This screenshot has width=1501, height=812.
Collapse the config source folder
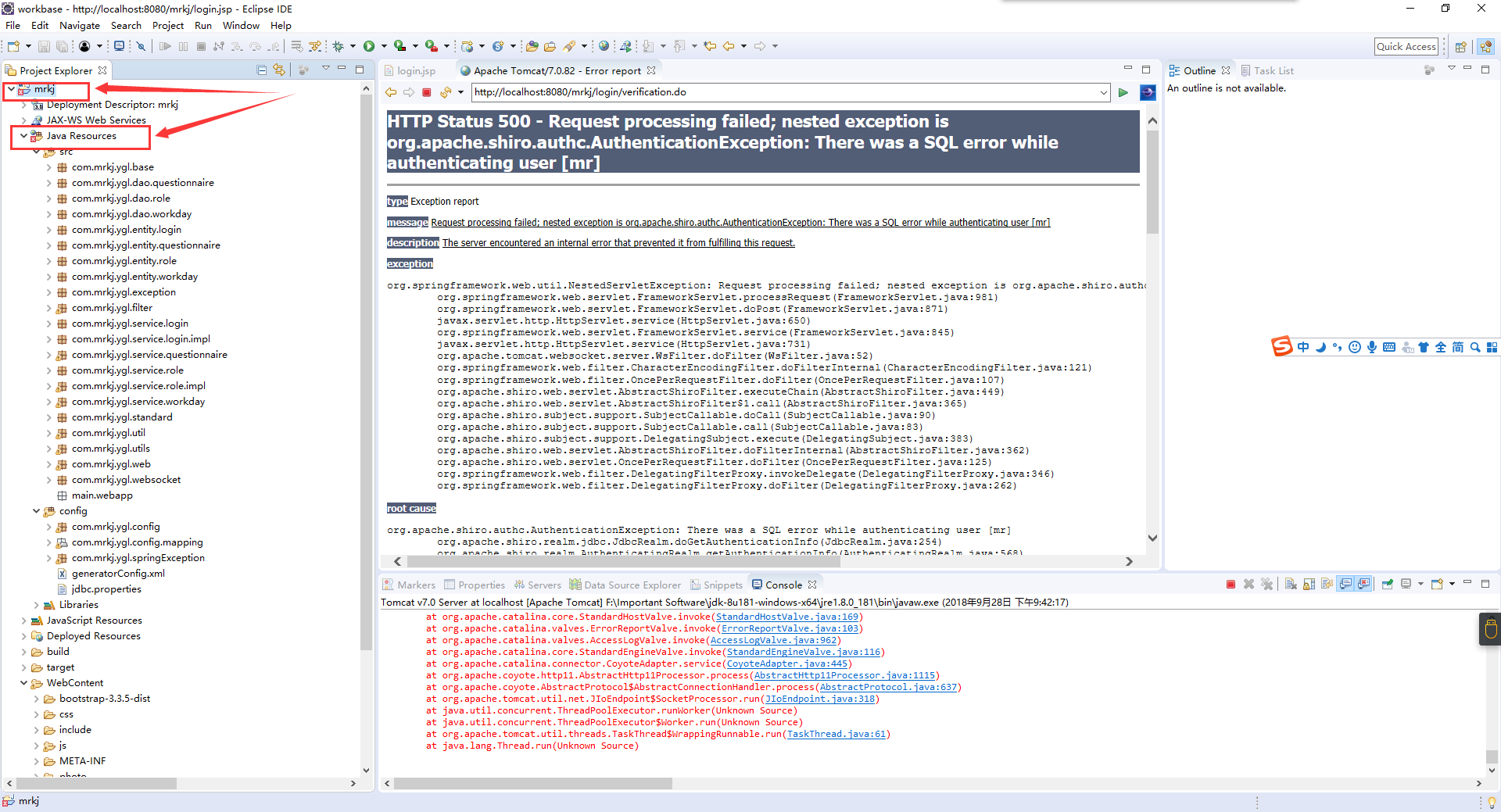click(x=36, y=511)
